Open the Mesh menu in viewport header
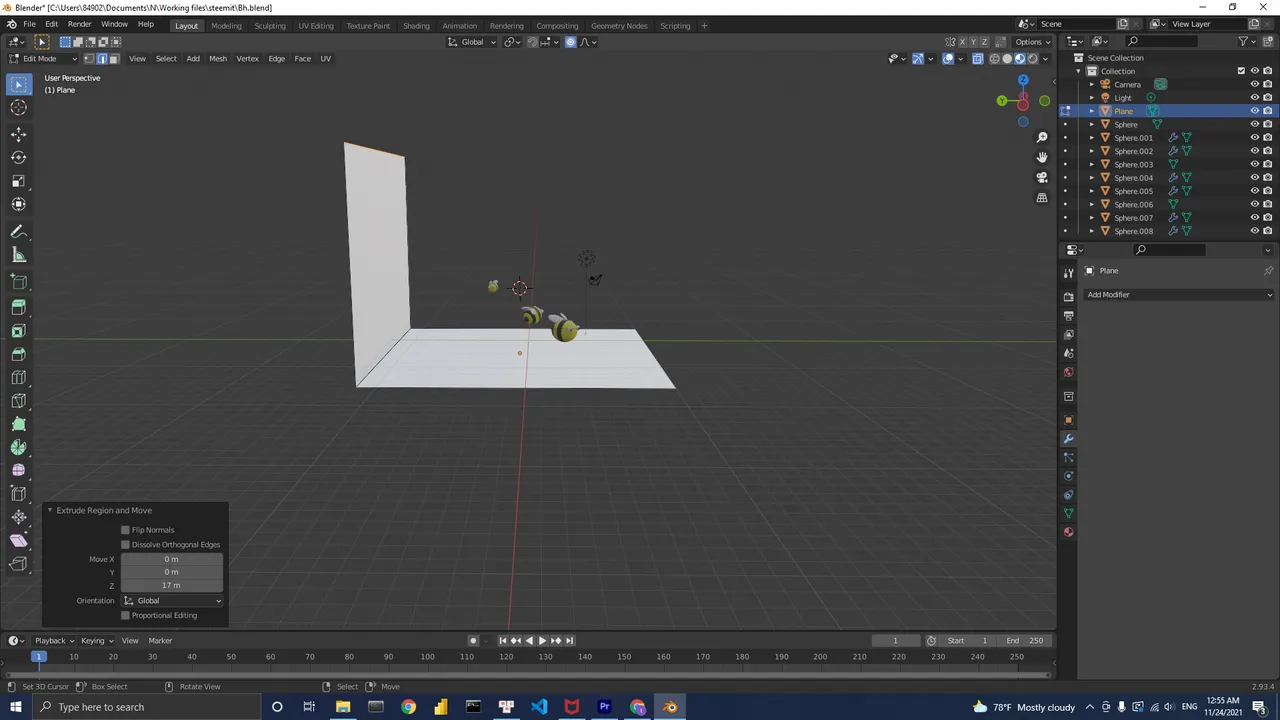The width and height of the screenshot is (1280, 720). [x=218, y=58]
